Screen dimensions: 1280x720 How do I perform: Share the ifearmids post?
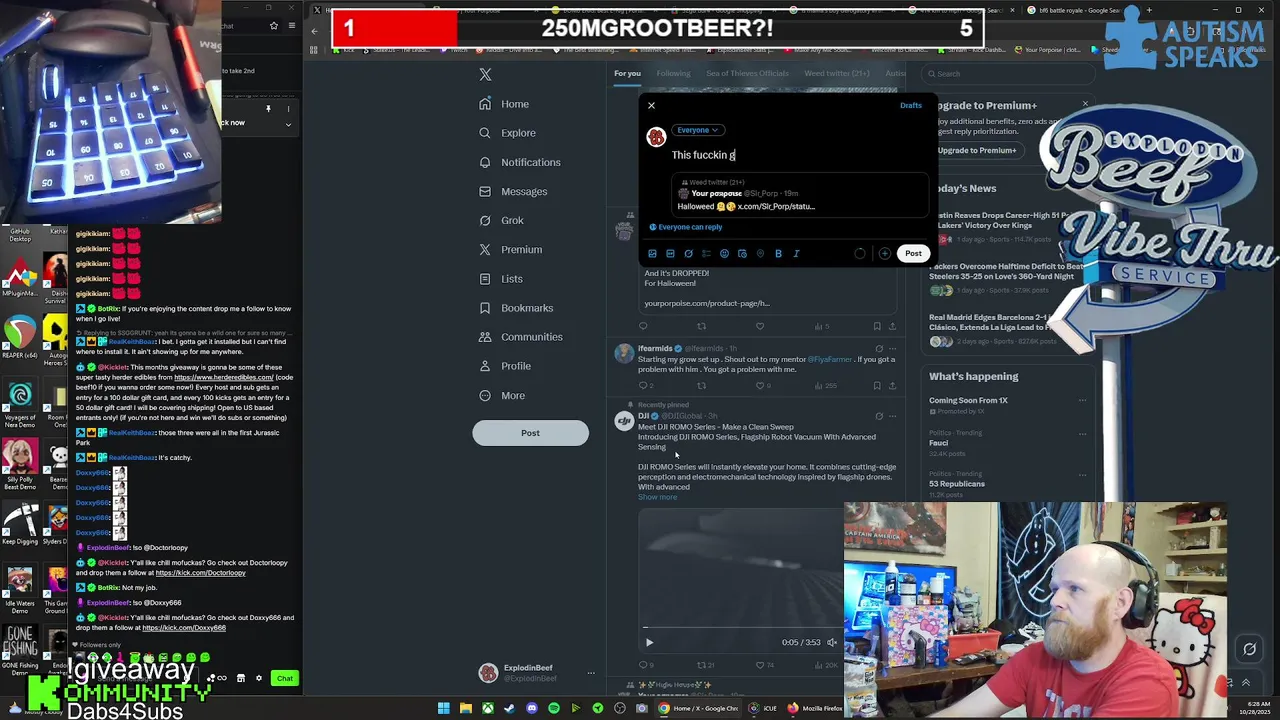(x=892, y=385)
